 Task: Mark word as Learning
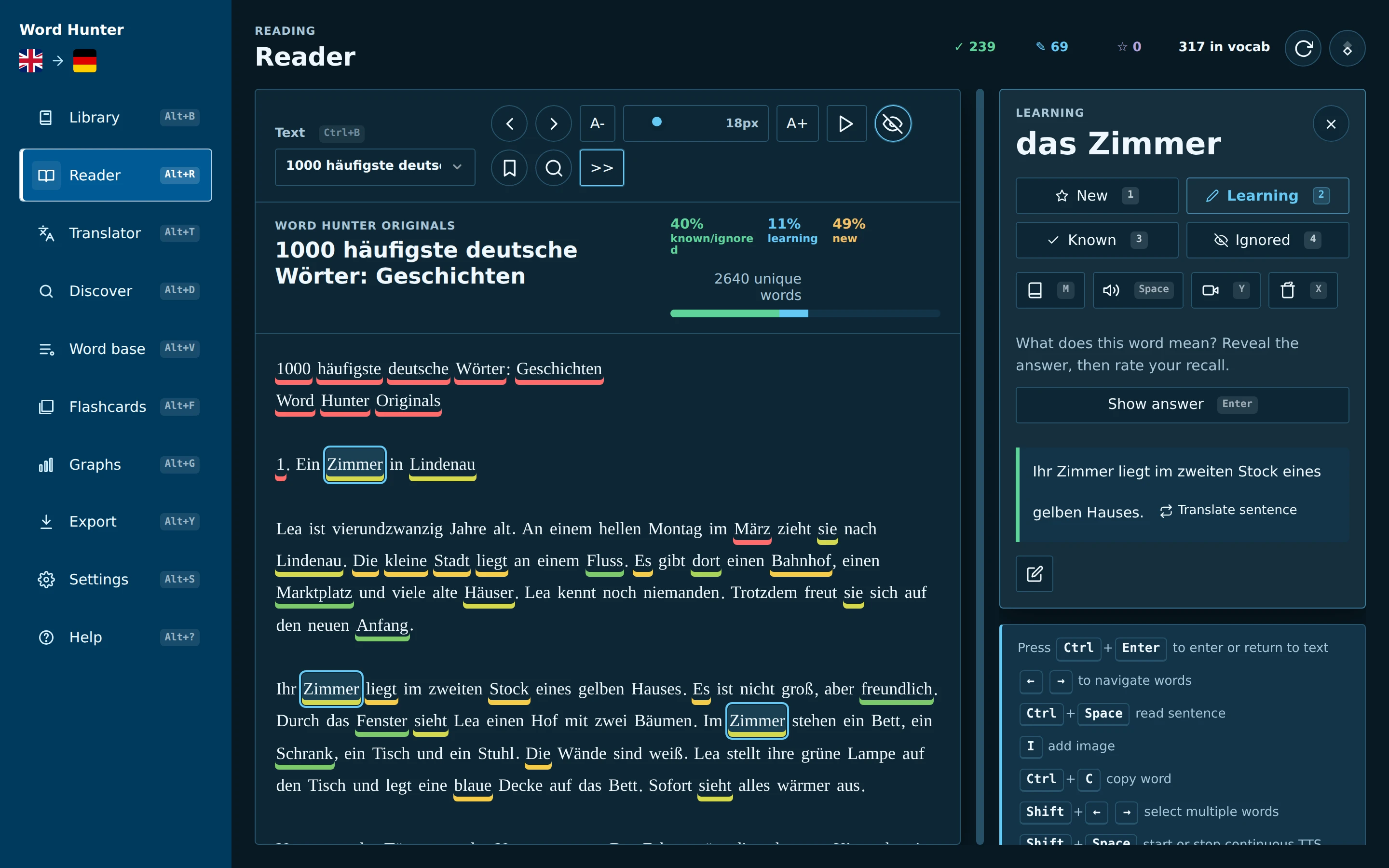pos(1267,196)
